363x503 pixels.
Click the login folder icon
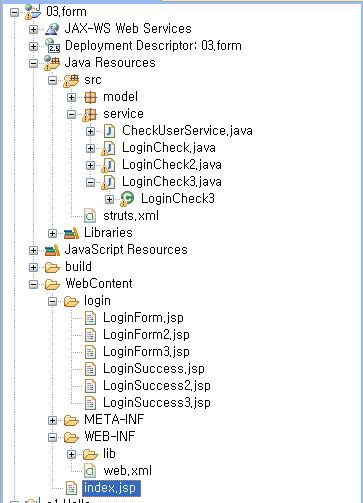(71, 301)
